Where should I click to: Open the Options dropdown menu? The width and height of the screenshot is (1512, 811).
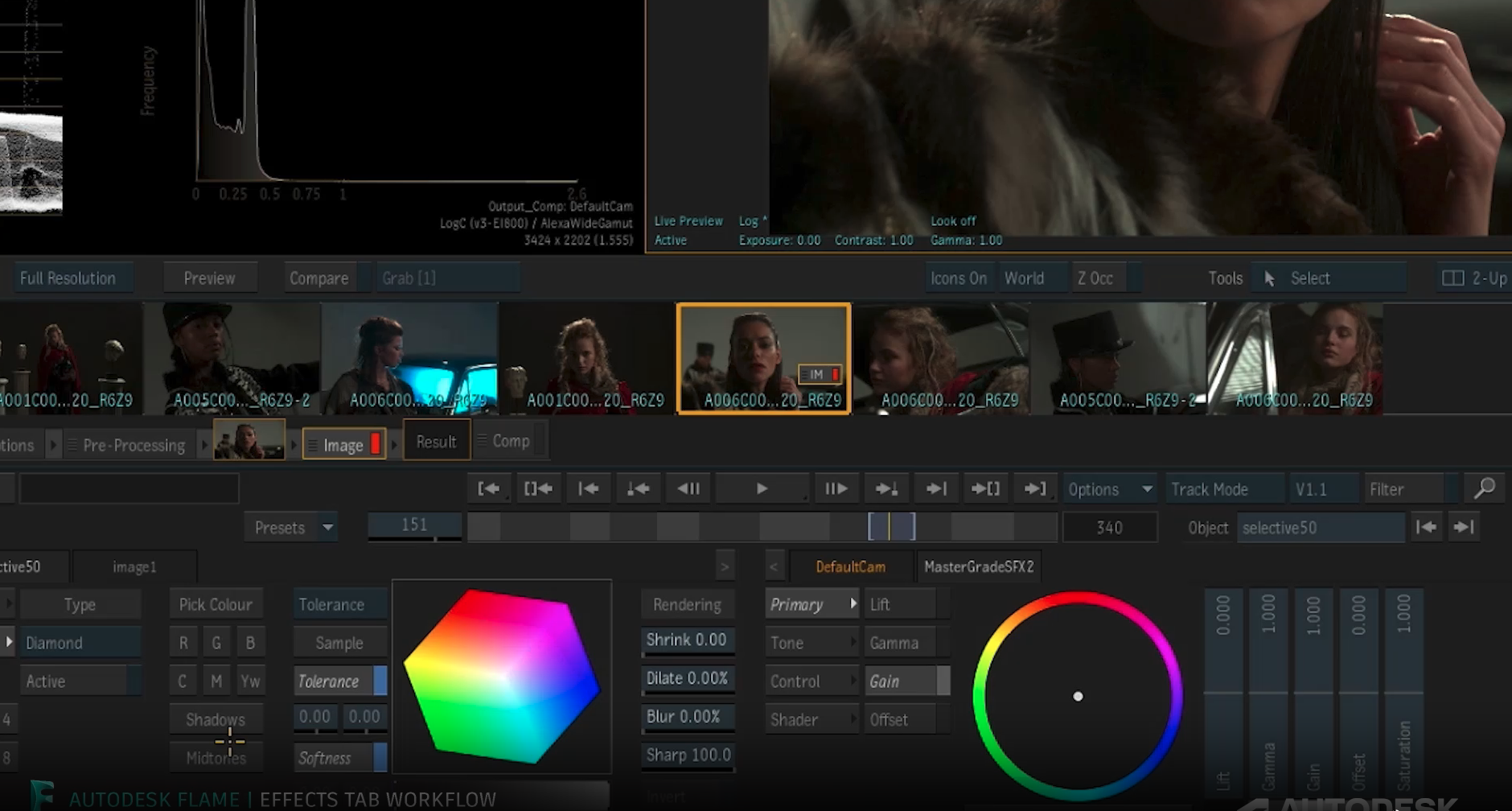(1109, 489)
